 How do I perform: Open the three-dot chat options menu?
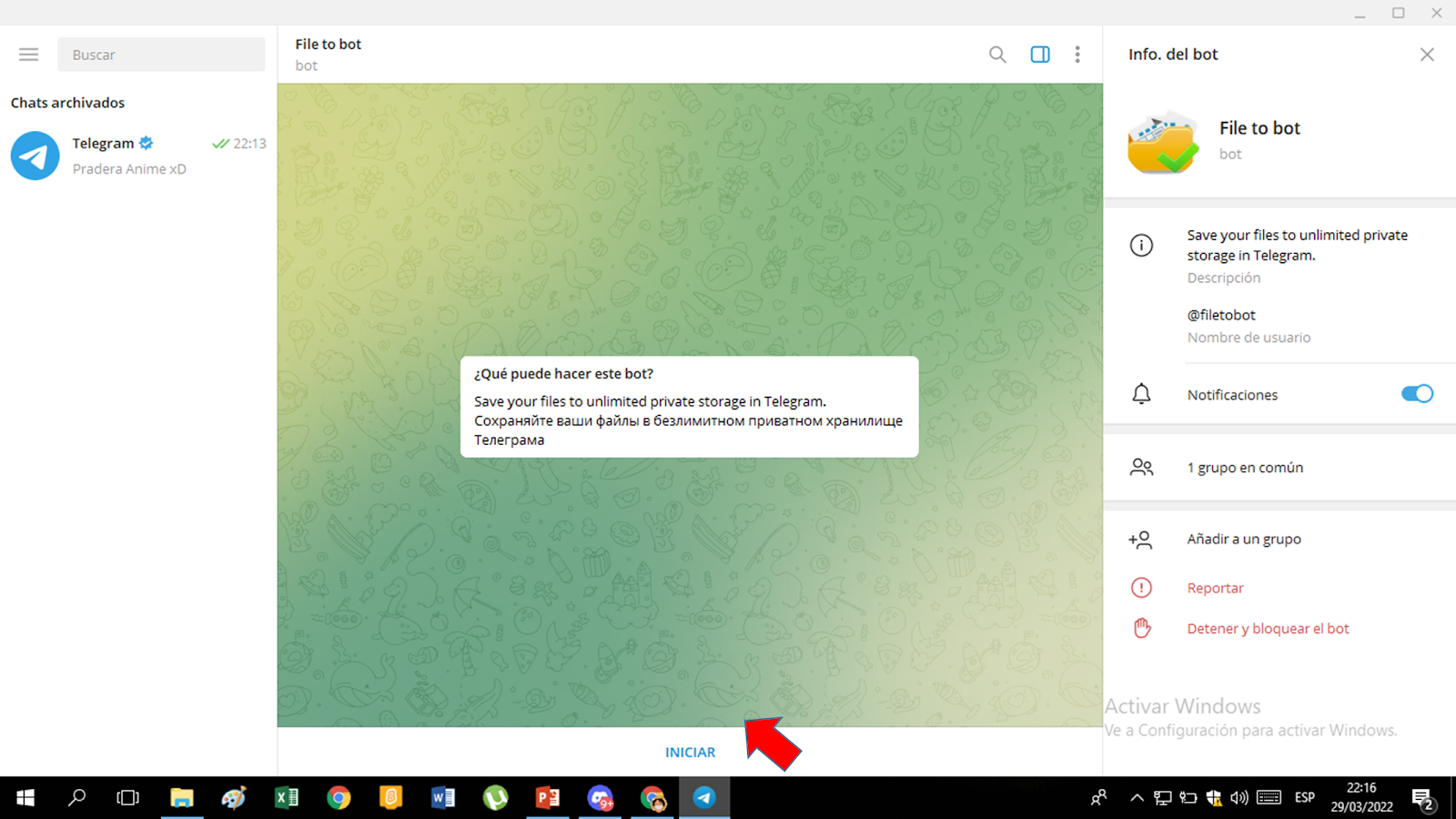click(x=1077, y=55)
